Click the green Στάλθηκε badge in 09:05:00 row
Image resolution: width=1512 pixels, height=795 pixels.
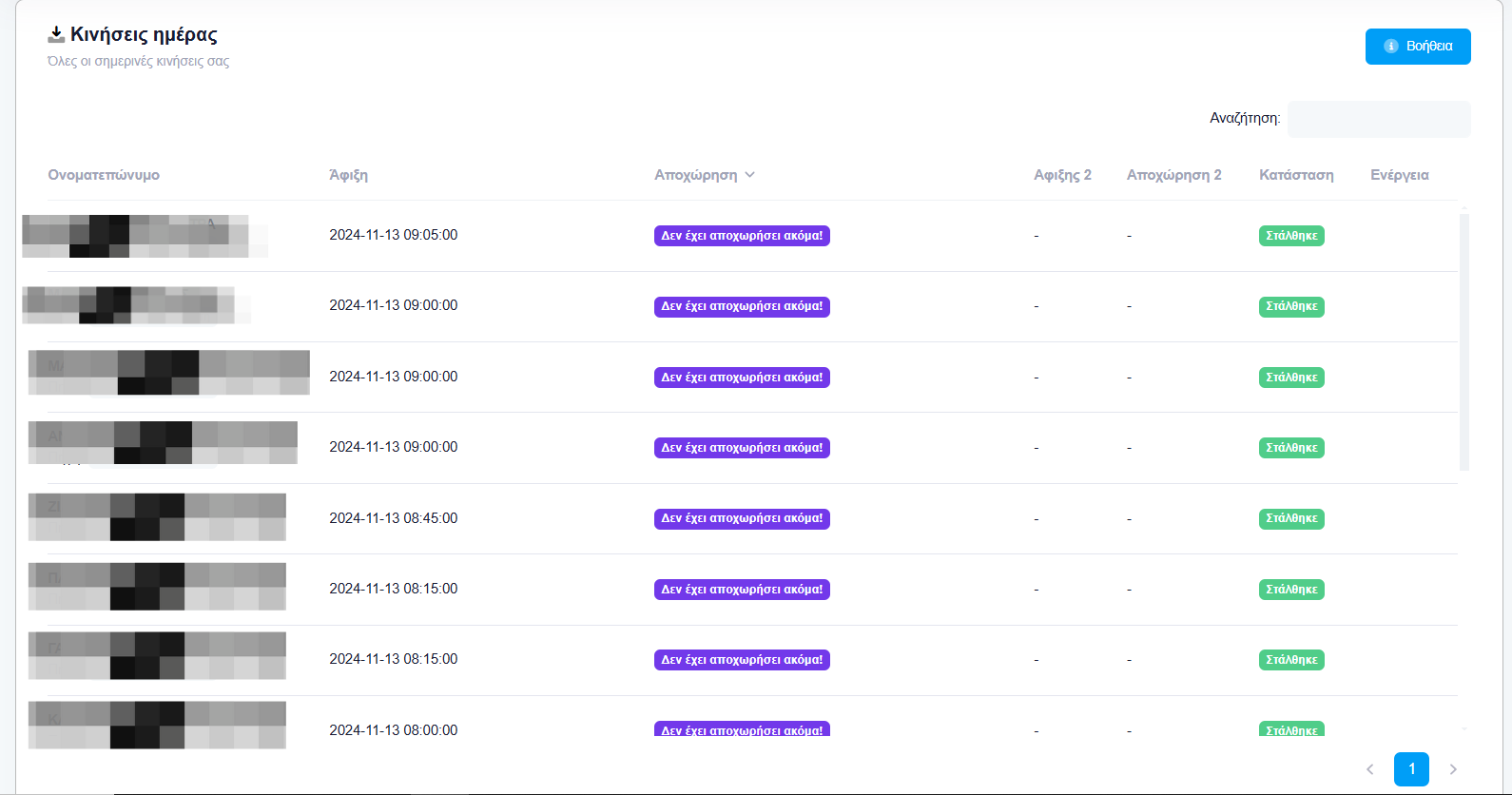[1291, 236]
